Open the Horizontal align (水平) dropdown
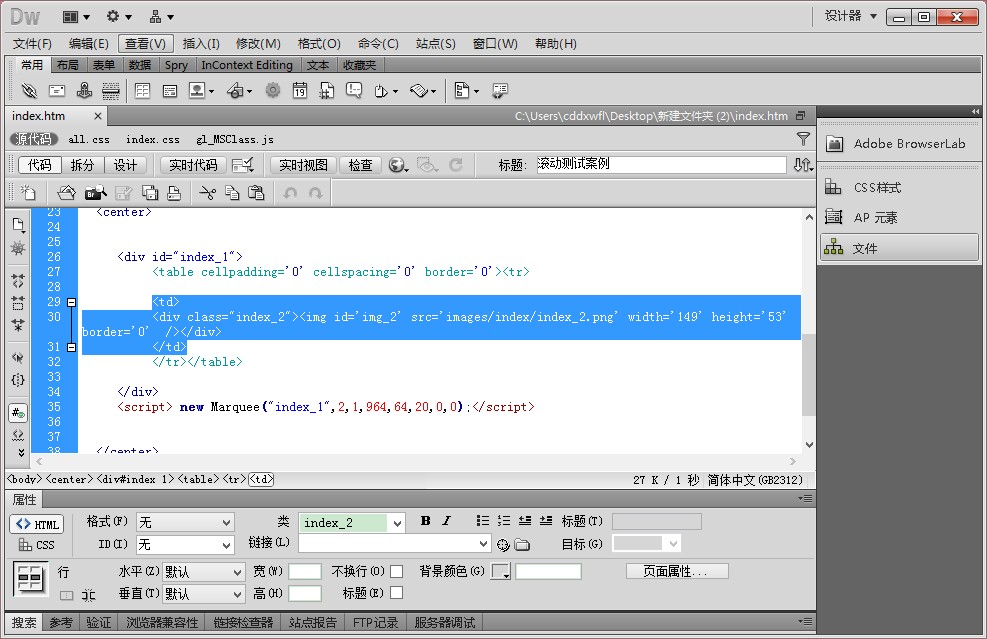 (x=203, y=572)
